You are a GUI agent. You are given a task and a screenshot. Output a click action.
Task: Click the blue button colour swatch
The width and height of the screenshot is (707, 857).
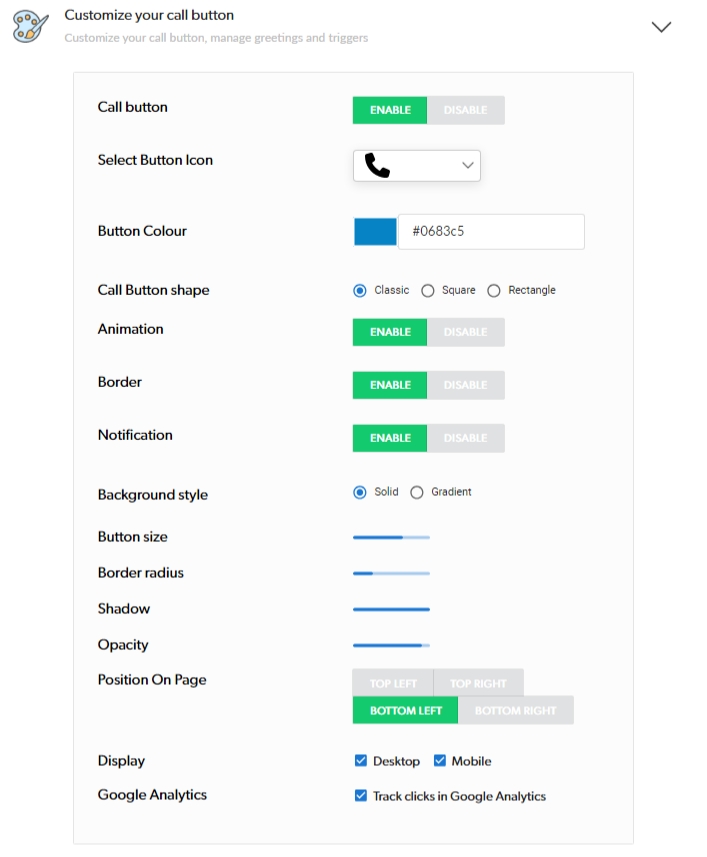pyautogui.click(x=375, y=231)
